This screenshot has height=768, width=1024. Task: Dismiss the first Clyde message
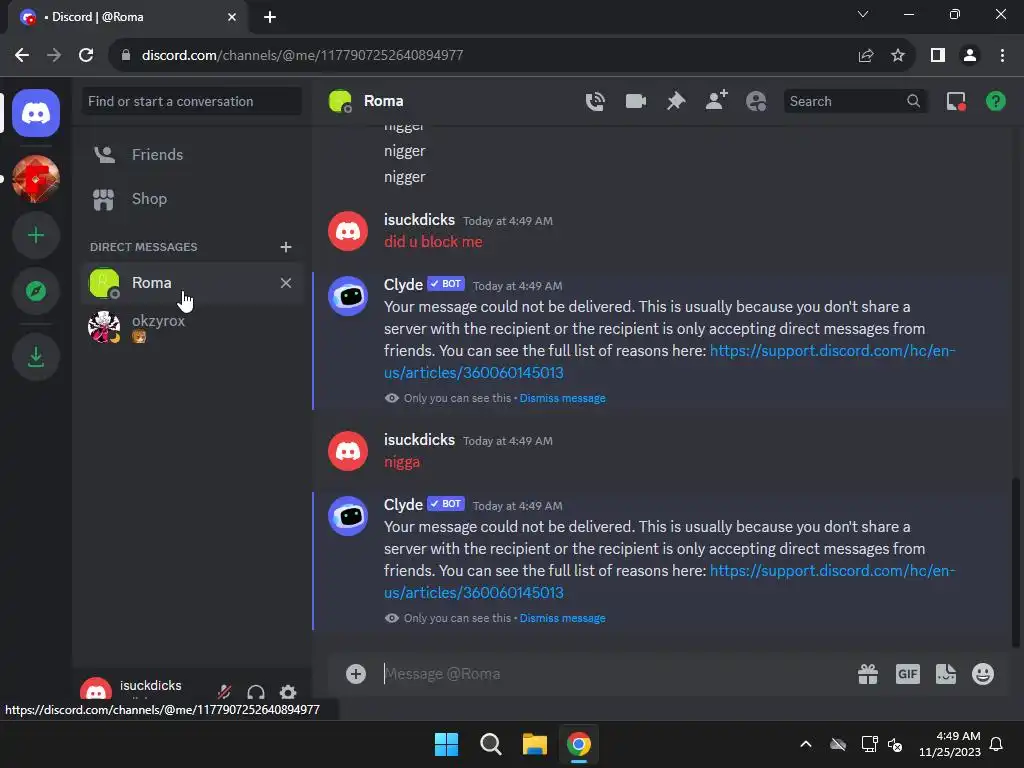pyautogui.click(x=562, y=398)
